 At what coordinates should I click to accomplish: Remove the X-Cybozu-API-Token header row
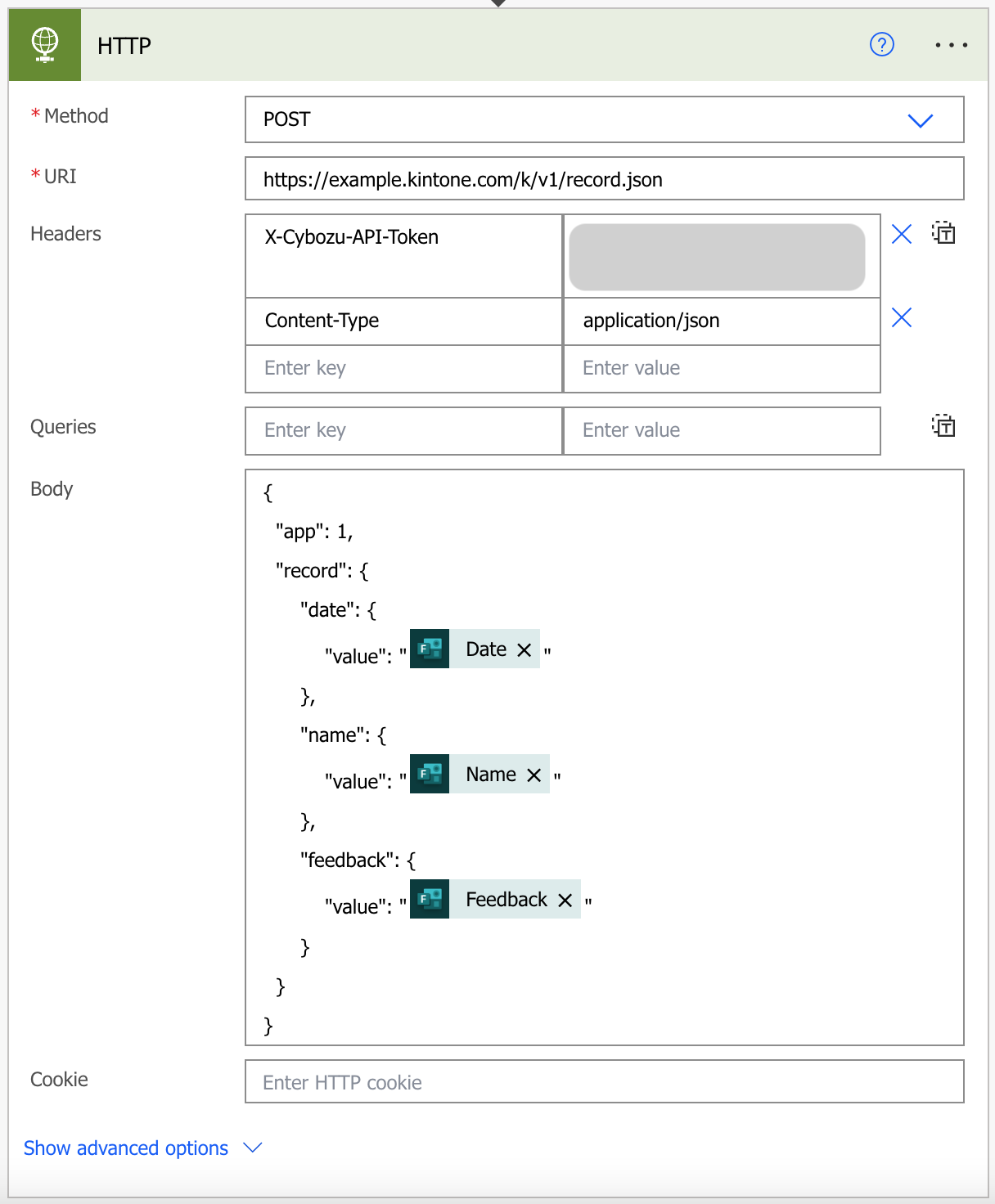point(902,235)
